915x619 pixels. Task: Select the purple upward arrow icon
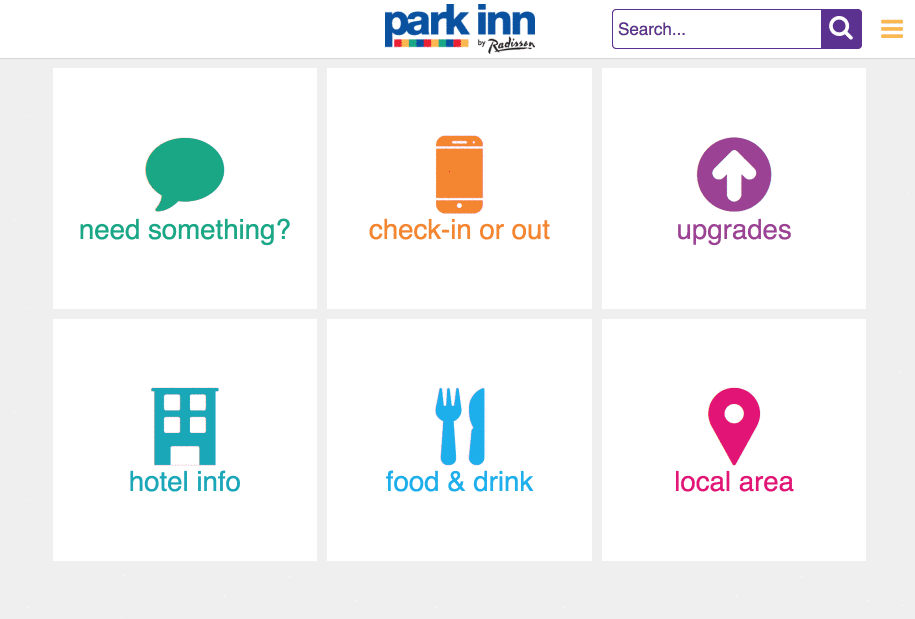click(734, 174)
